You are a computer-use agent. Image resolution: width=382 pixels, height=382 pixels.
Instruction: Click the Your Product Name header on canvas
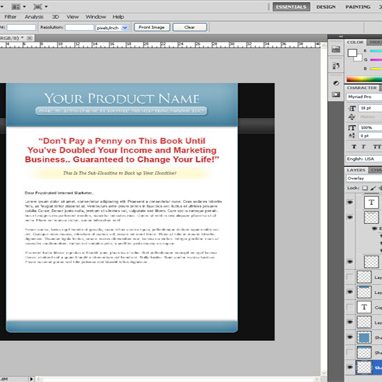click(x=122, y=98)
